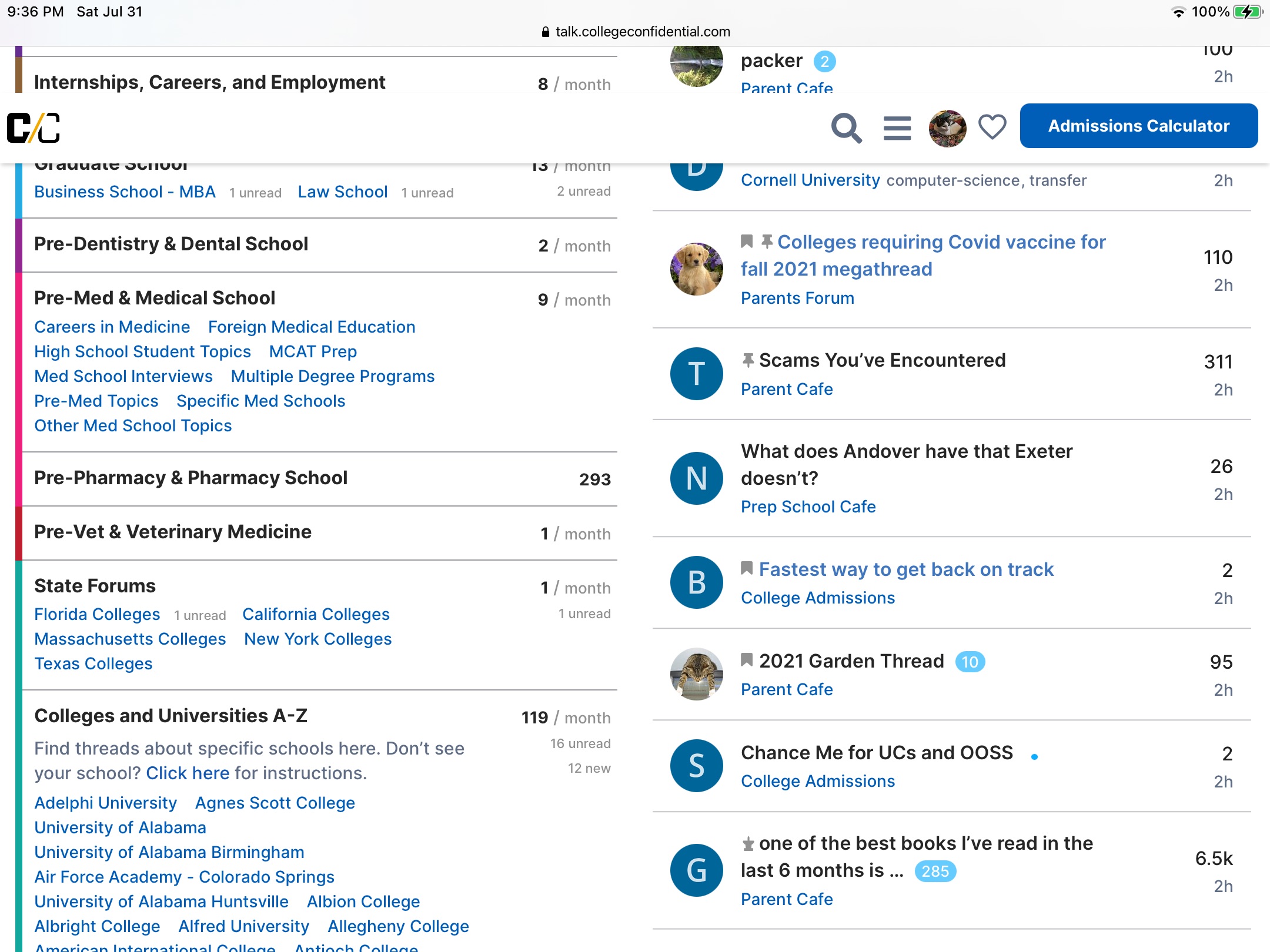Image resolution: width=1270 pixels, height=952 pixels.
Task: Click pin icon on Scams You've Encountered
Action: point(748,360)
